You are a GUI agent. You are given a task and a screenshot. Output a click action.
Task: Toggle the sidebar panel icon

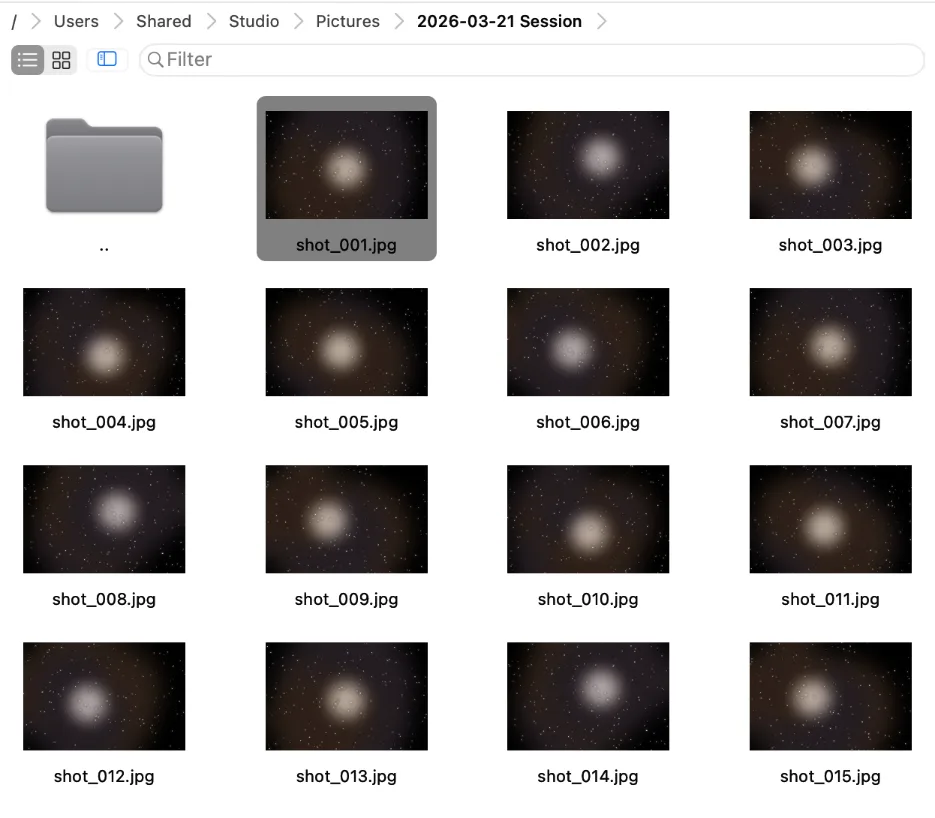point(107,59)
